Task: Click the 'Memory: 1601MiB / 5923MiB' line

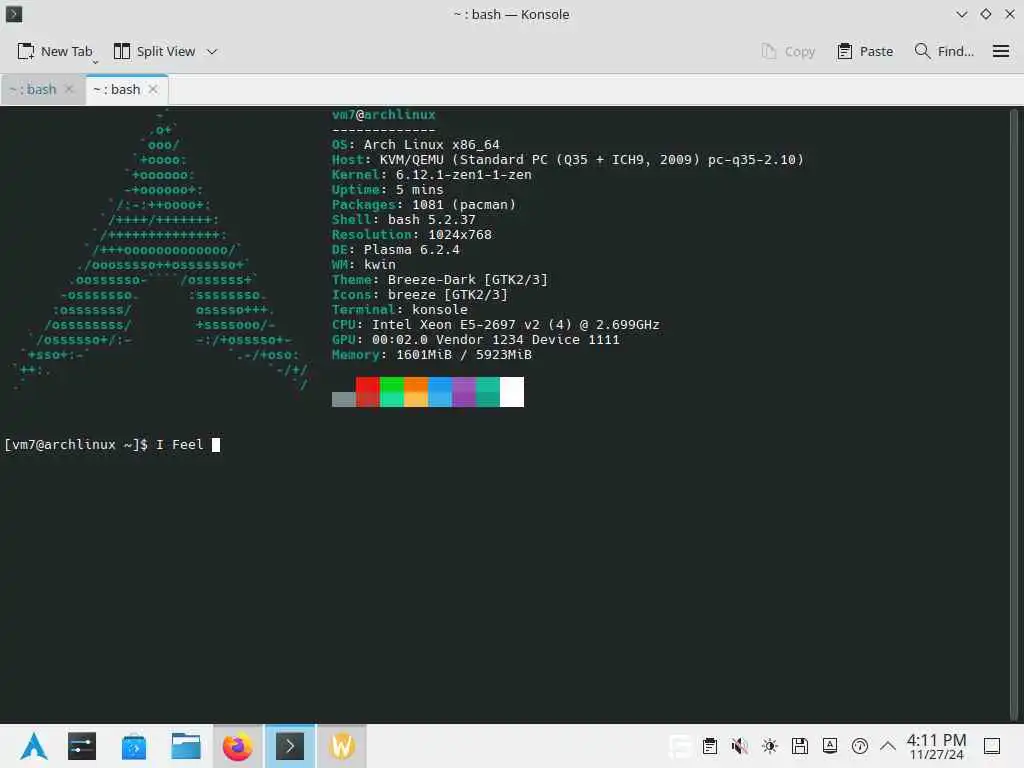Action: pos(432,355)
